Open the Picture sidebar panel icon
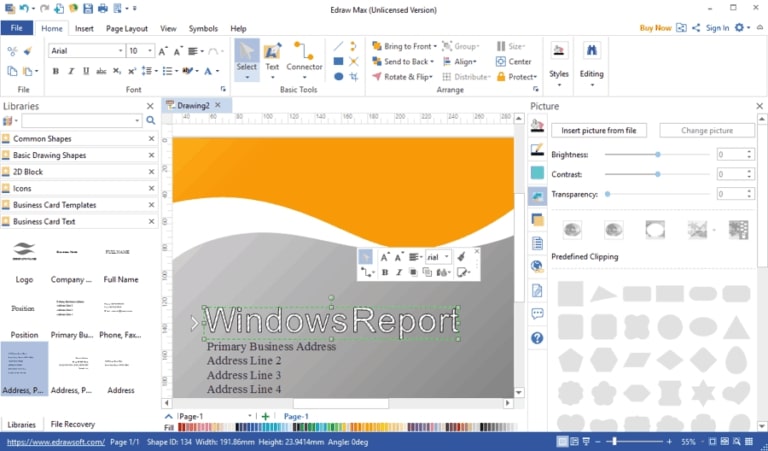Image resolution: width=768 pixels, height=451 pixels. pyautogui.click(x=537, y=196)
